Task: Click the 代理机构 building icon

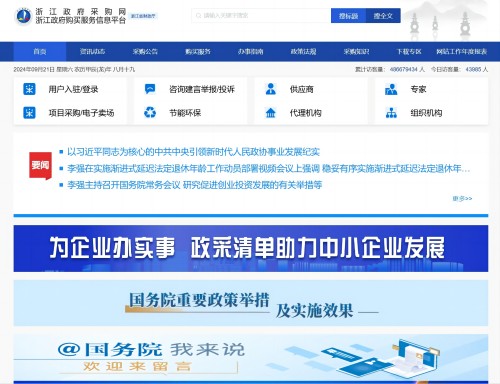Action: click(x=271, y=113)
